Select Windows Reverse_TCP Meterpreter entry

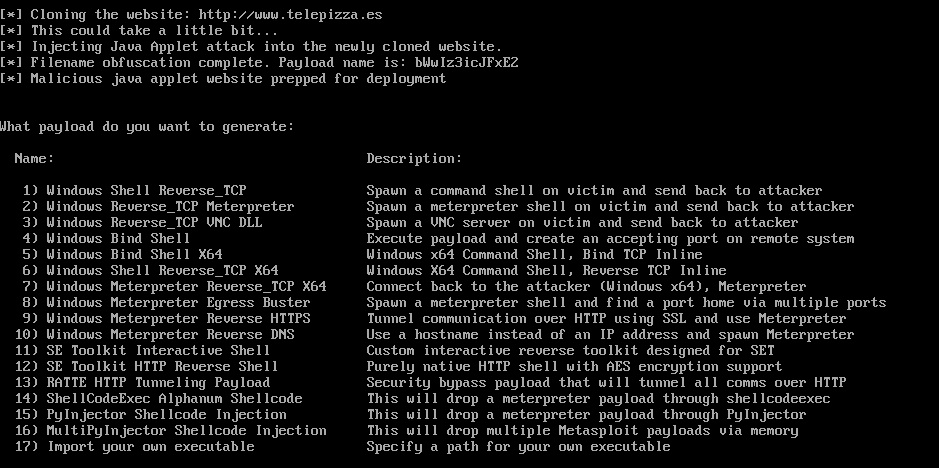tap(170, 207)
